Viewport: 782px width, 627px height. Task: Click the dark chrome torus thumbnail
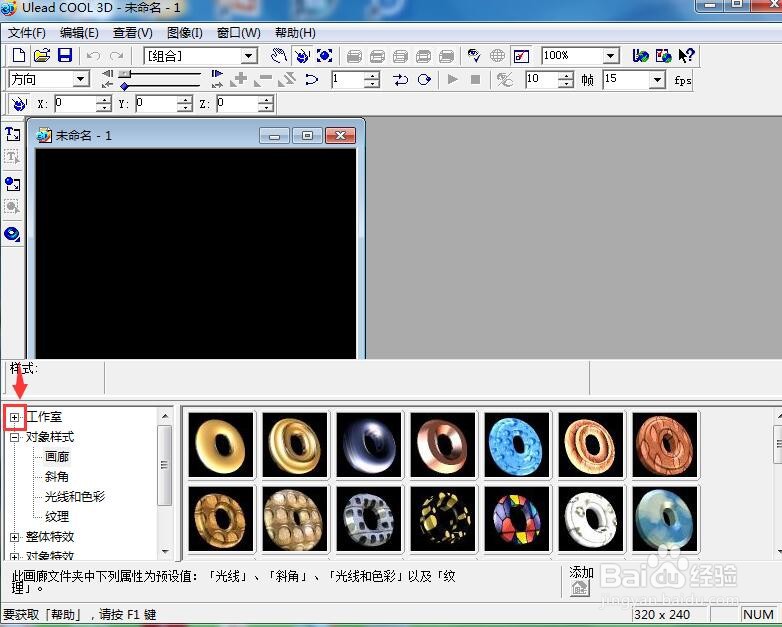(369, 445)
